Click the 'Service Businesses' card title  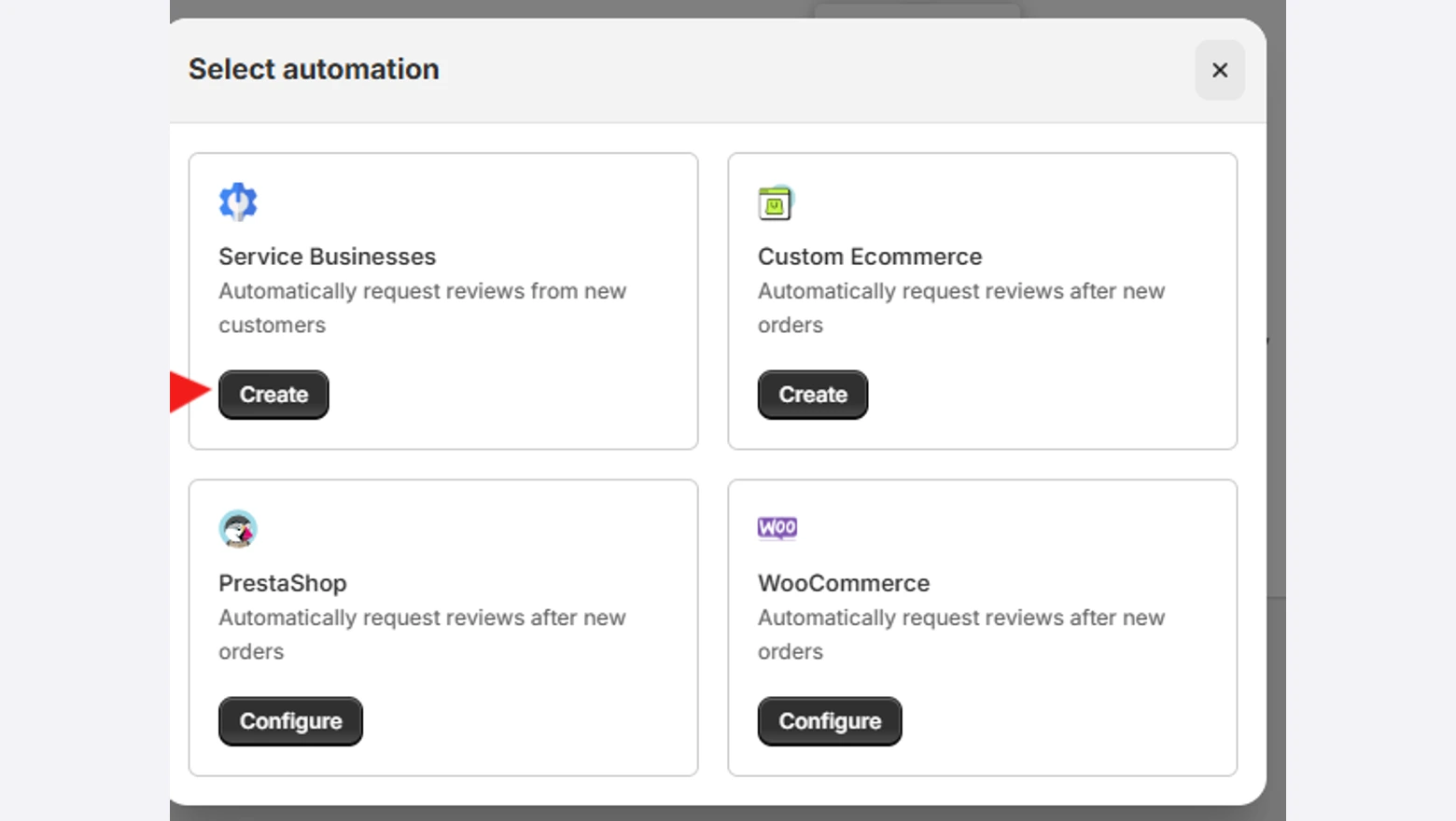pyautogui.click(x=328, y=257)
